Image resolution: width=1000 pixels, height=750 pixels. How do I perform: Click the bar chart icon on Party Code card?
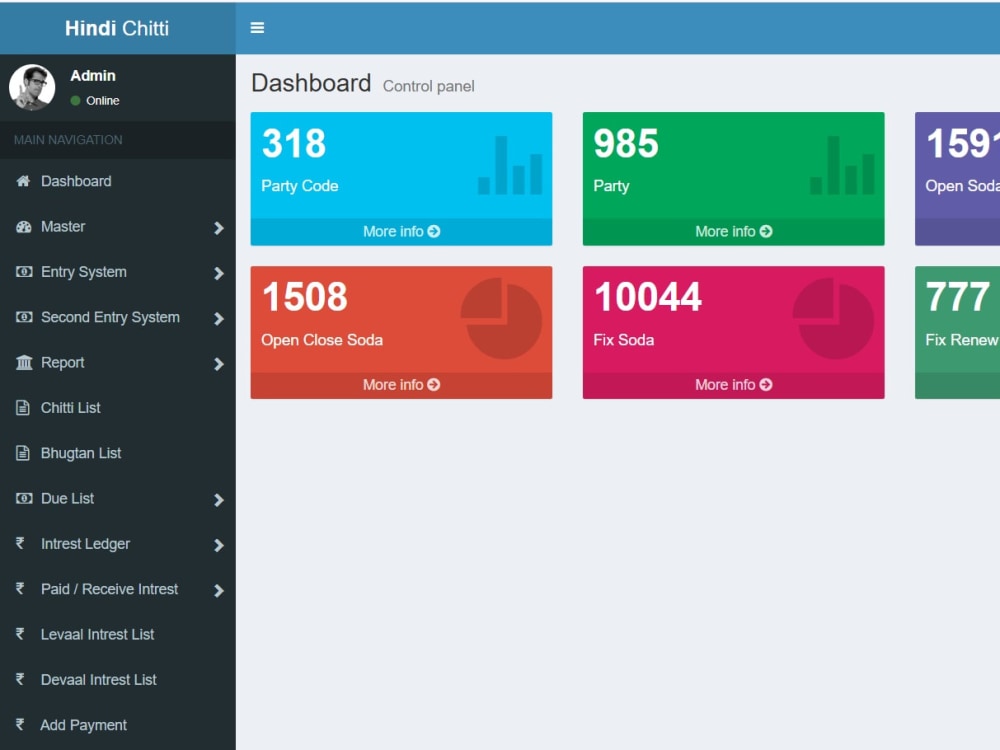tap(510, 165)
